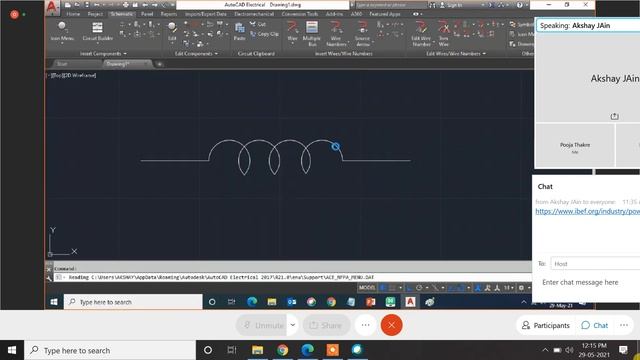640x360 pixels.
Task: Click the Windows Start button at bottom
Action: [x=12, y=350]
